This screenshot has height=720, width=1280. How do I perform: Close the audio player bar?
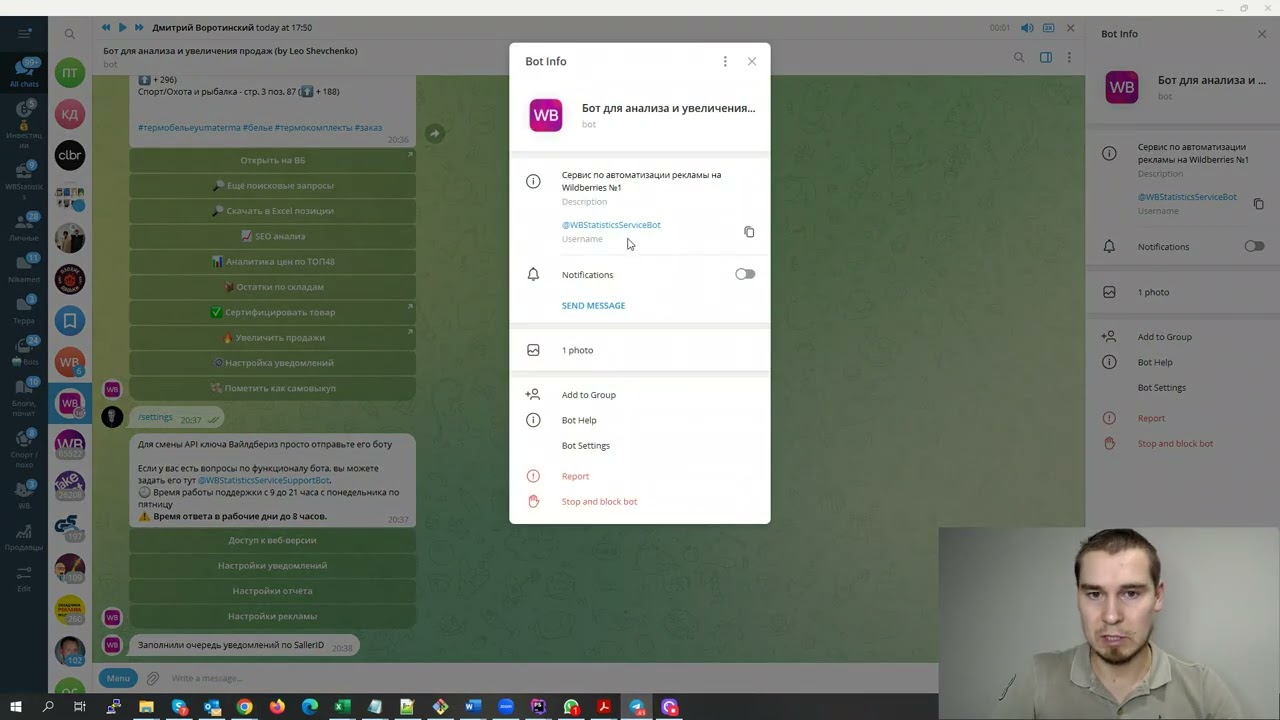(1070, 28)
